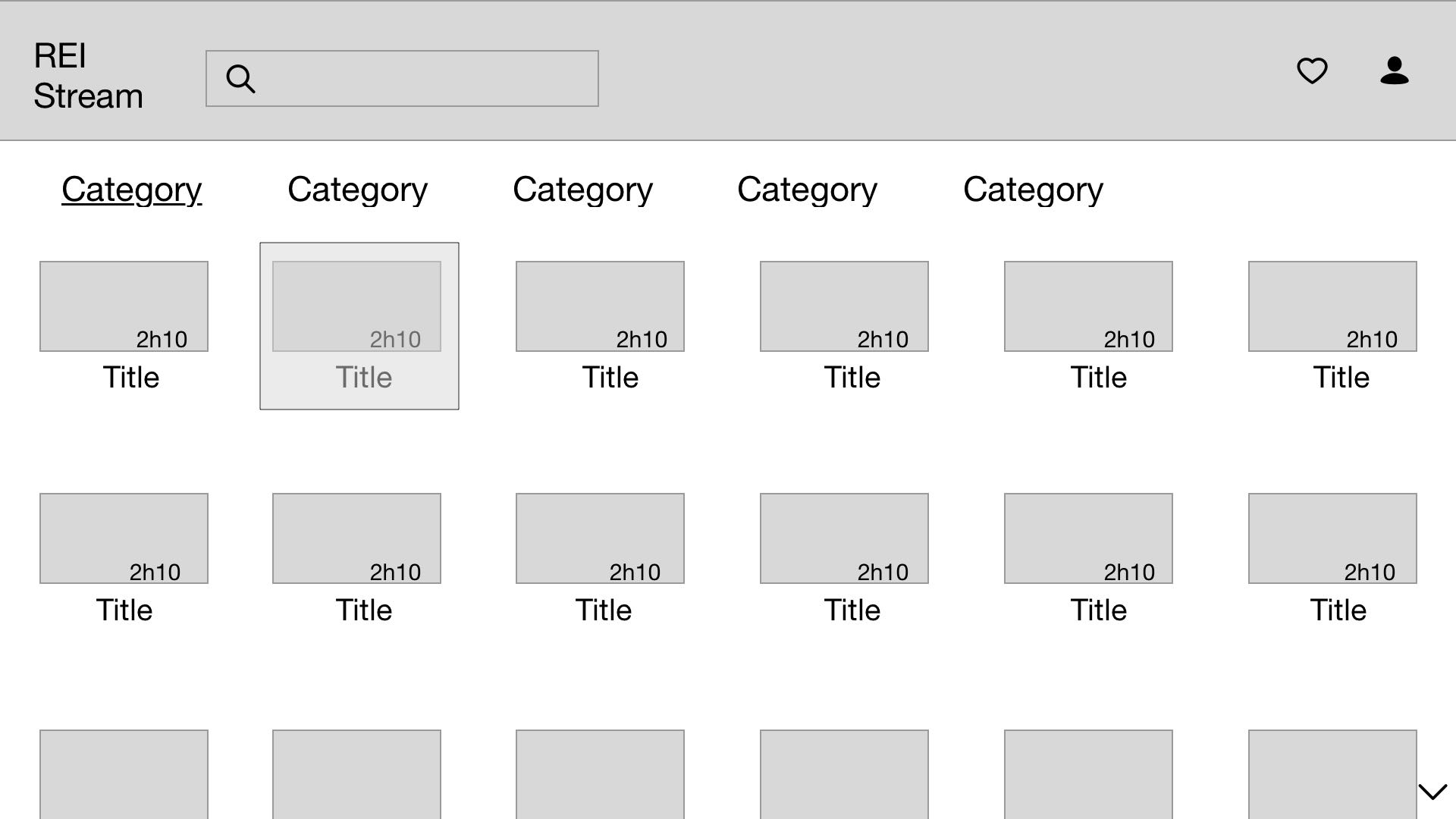This screenshot has width=1456, height=819.
Task: Open the first thumbnail in the top row
Action: click(x=124, y=306)
